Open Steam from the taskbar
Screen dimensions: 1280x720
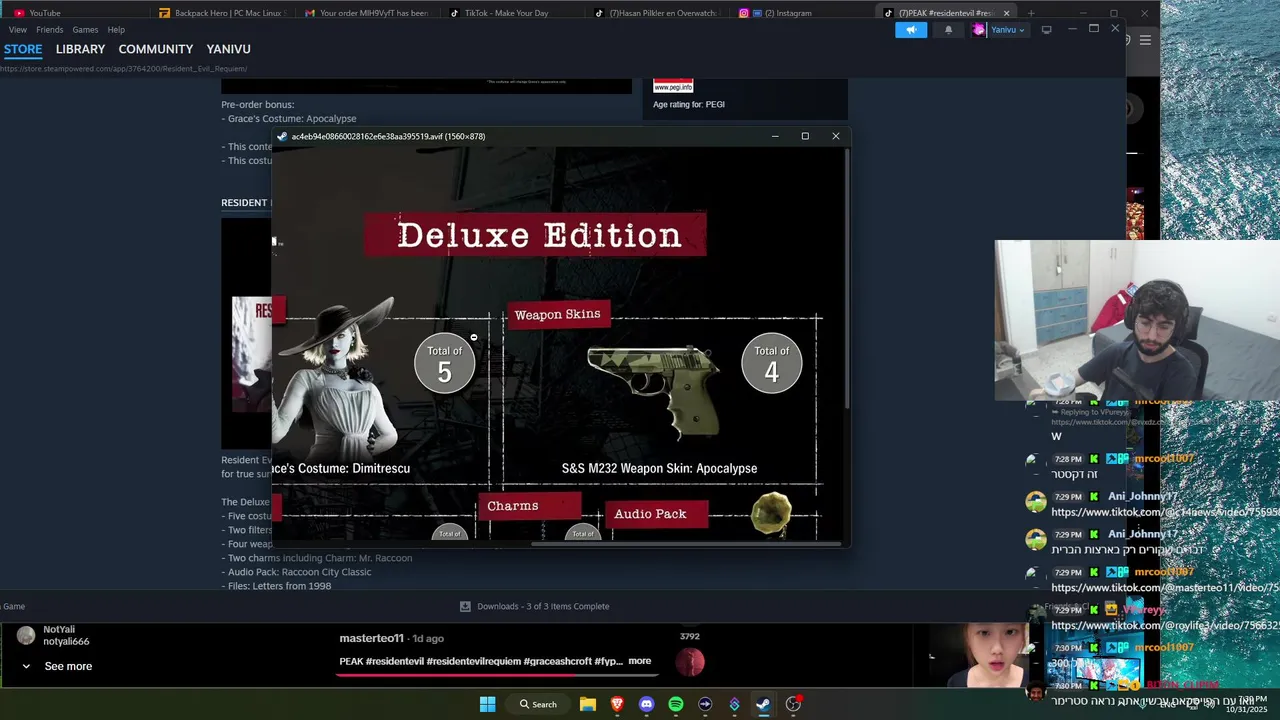763,704
